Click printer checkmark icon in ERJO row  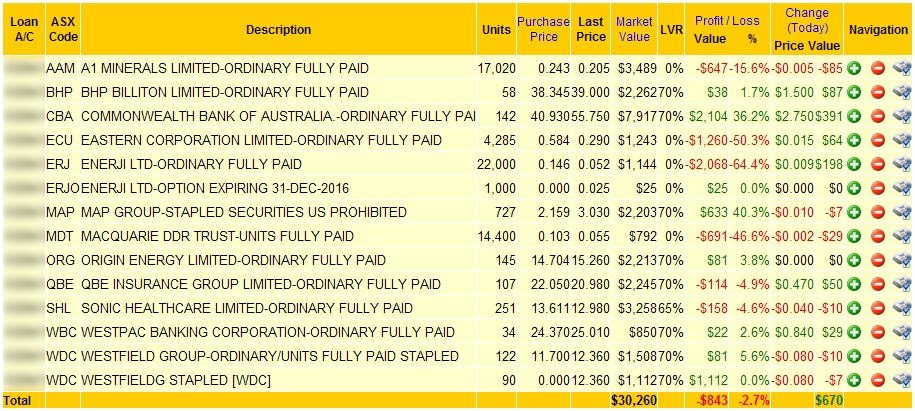point(902,188)
